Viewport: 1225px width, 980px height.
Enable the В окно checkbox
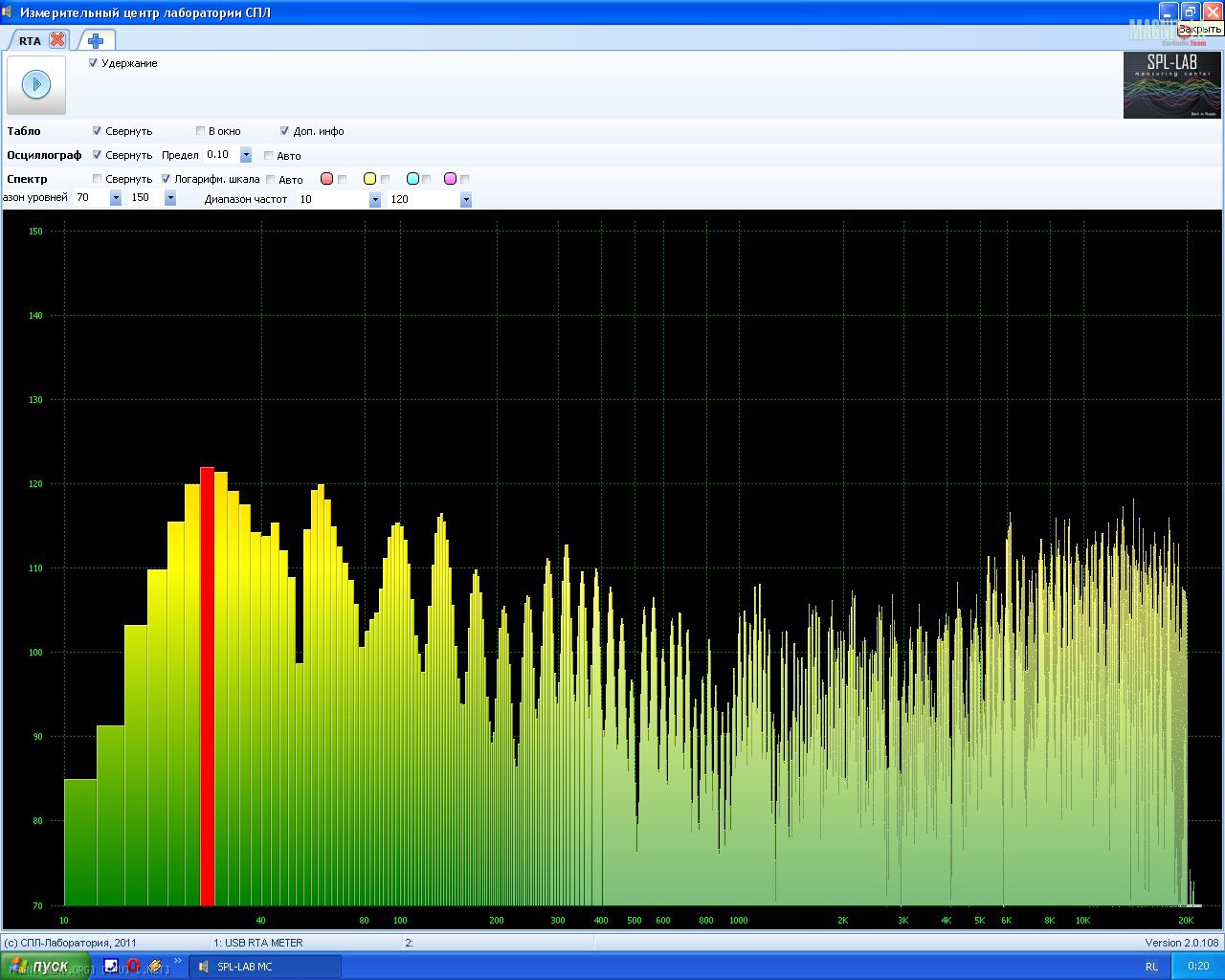200,131
